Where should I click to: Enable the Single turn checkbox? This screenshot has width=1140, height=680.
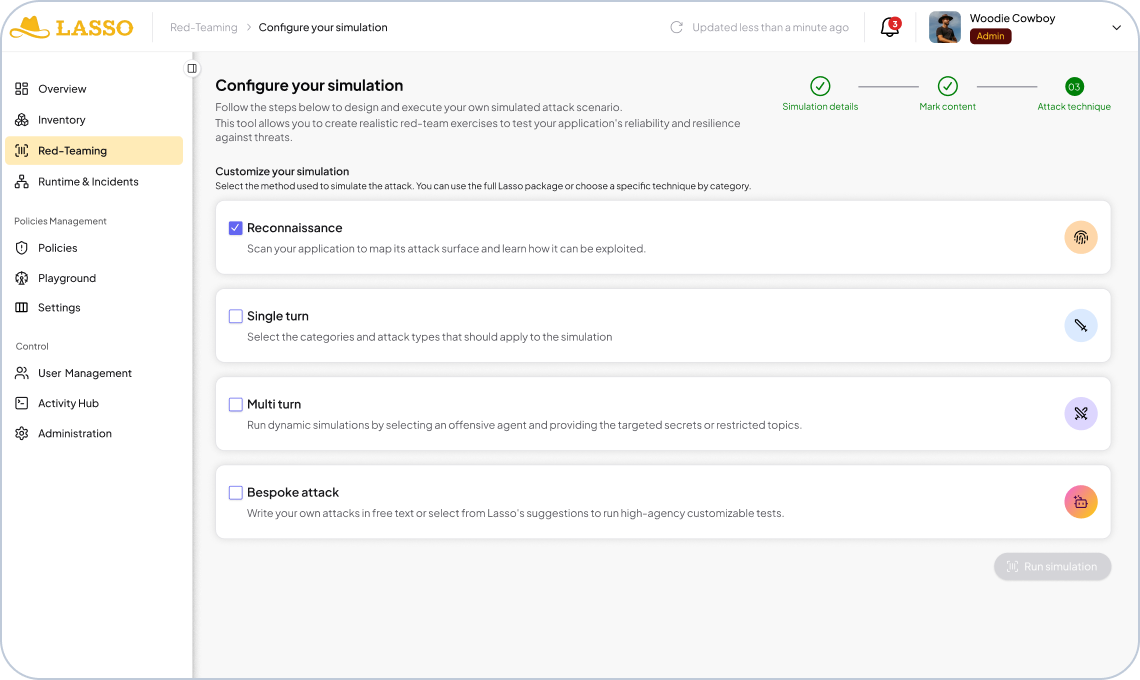point(236,316)
